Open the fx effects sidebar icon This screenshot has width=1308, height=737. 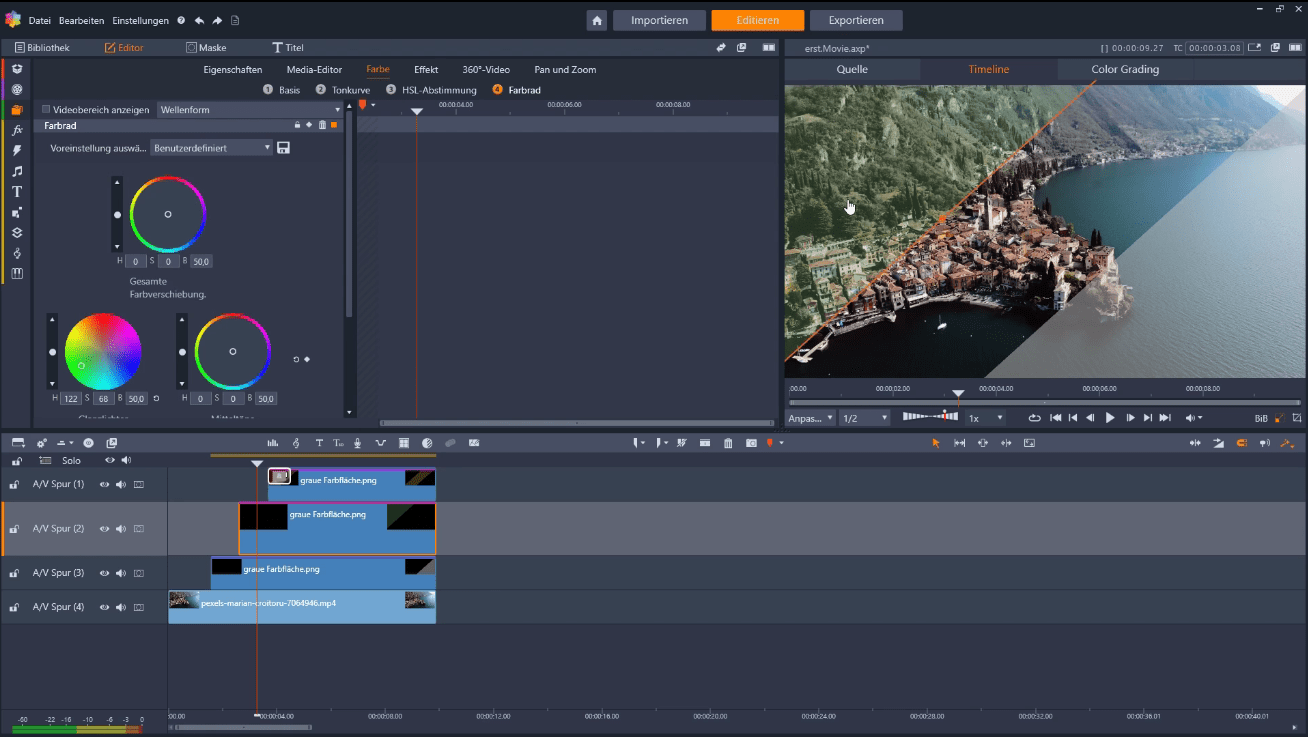(x=17, y=130)
